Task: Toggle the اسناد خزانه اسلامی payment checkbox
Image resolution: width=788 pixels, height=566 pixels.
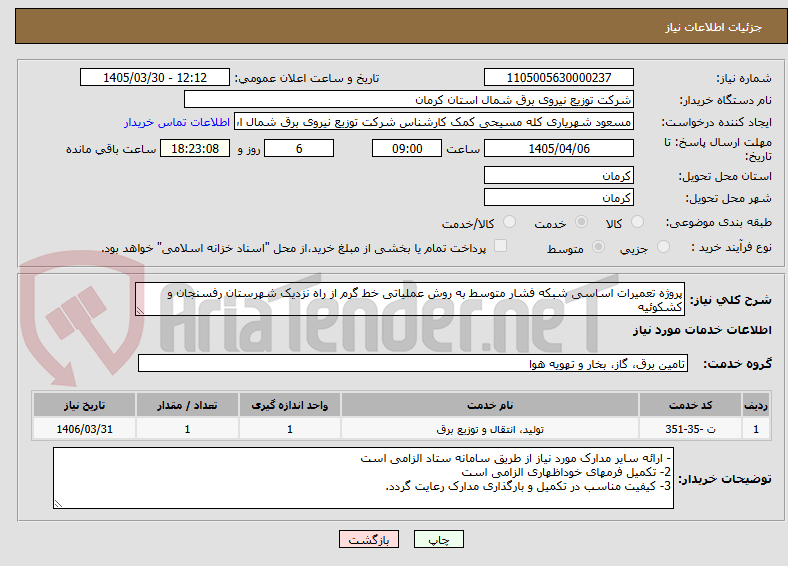Action: click(501, 246)
